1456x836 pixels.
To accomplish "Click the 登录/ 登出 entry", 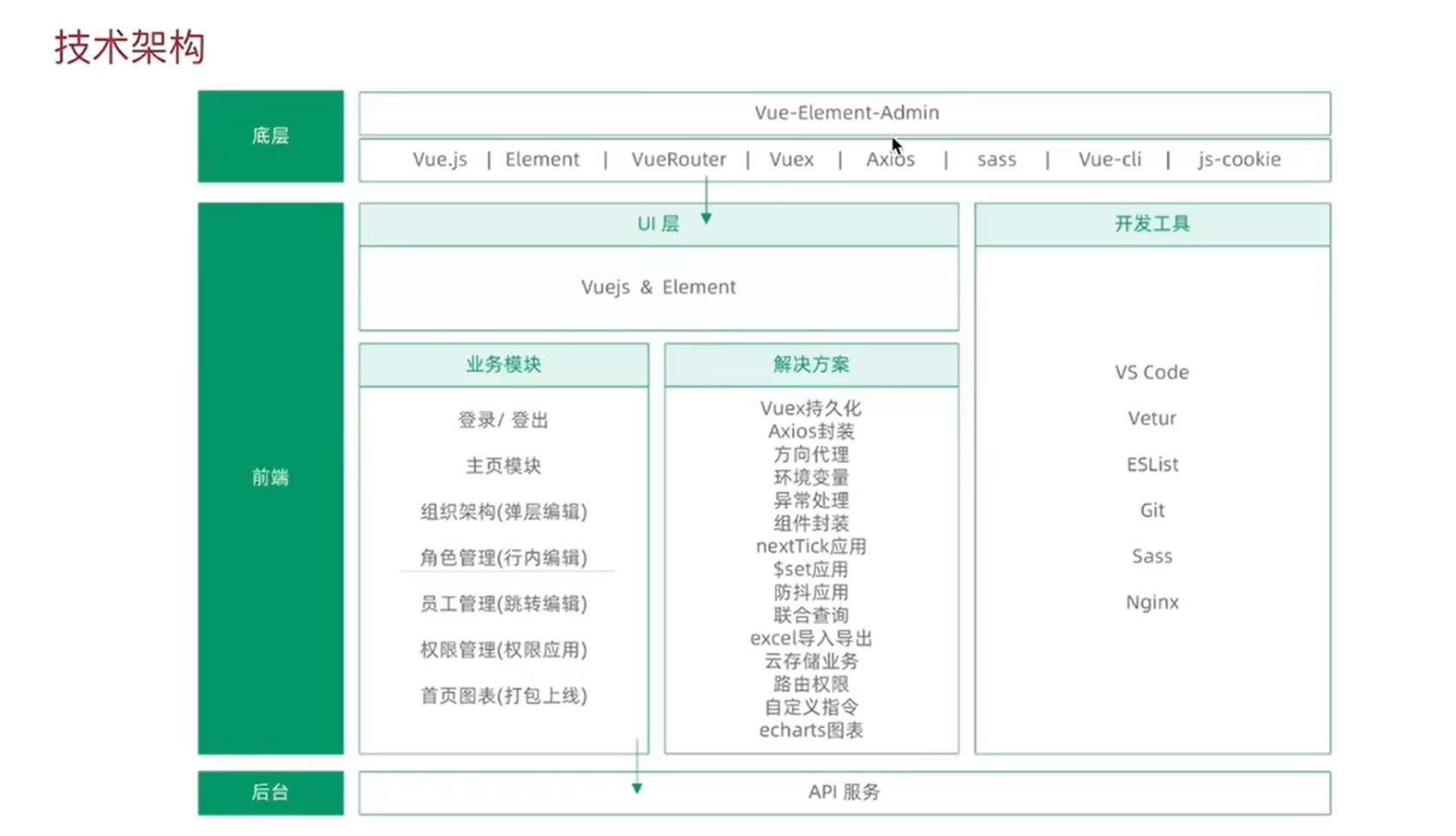I will click(x=503, y=420).
